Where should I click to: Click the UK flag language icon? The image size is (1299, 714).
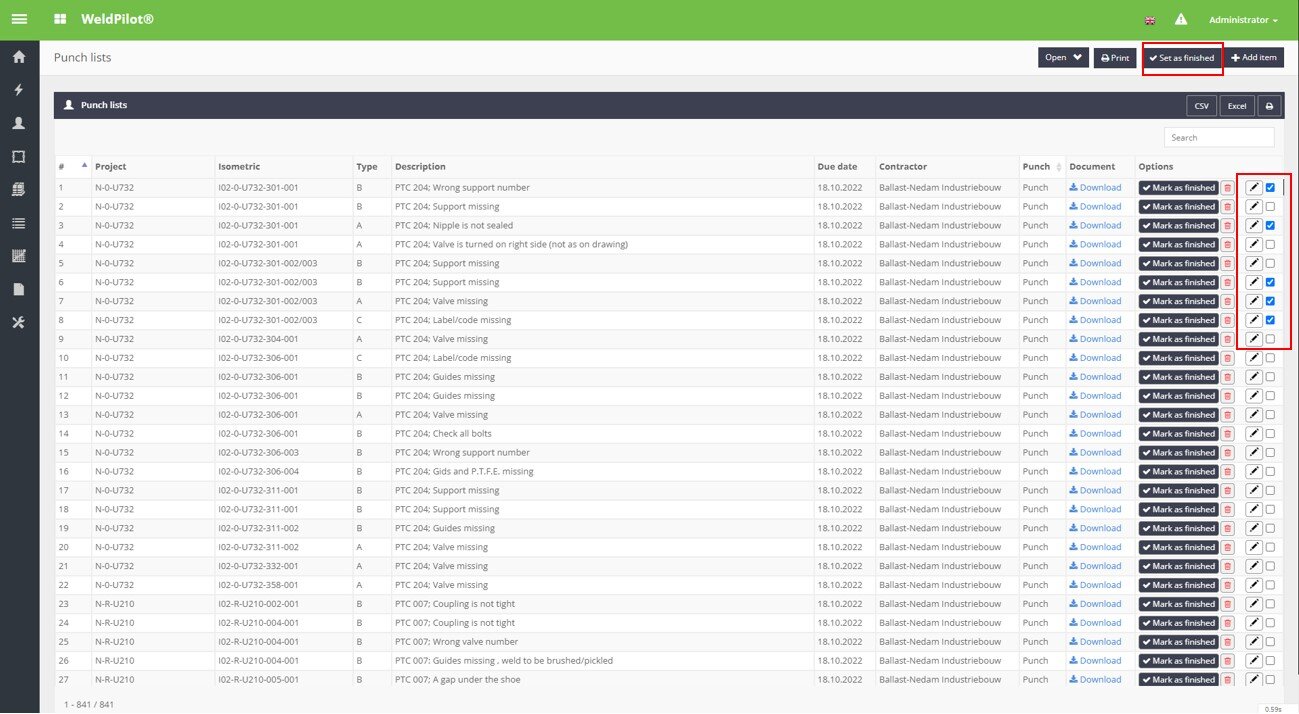click(1150, 20)
